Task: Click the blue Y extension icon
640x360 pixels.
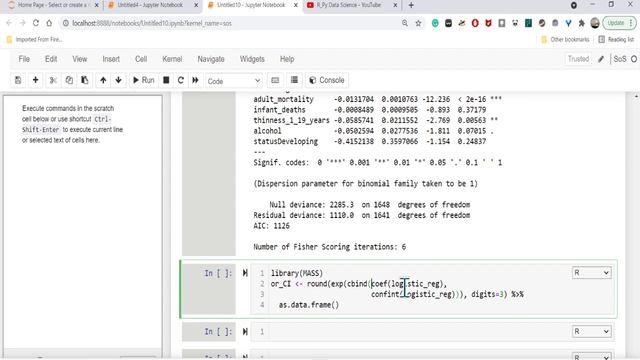Action: coord(568,23)
